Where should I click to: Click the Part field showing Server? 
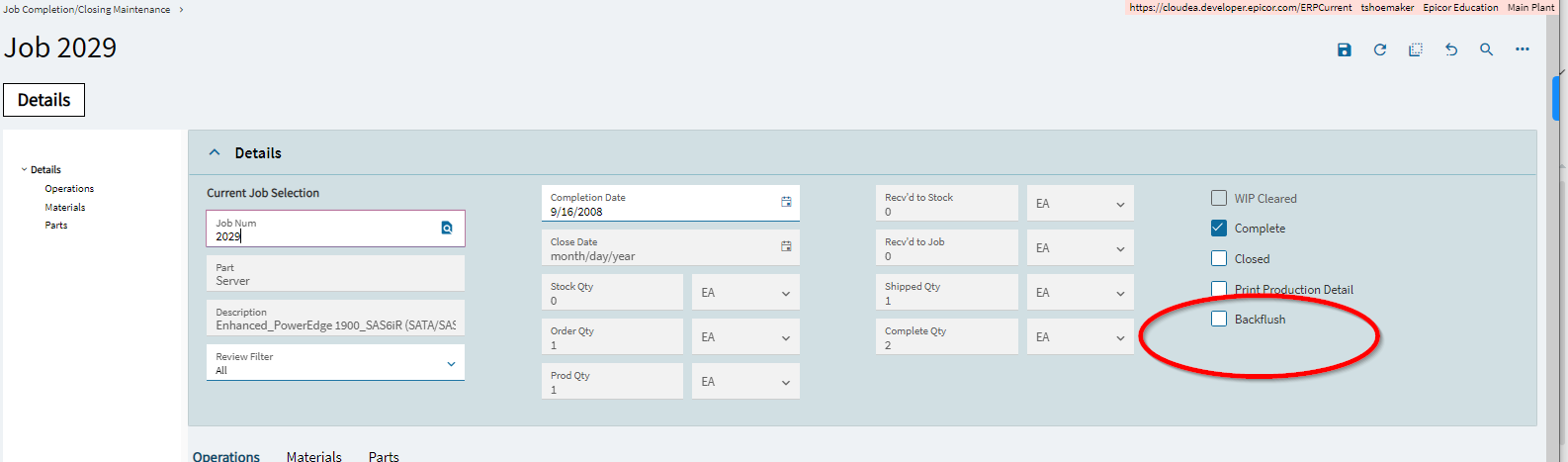click(x=335, y=273)
